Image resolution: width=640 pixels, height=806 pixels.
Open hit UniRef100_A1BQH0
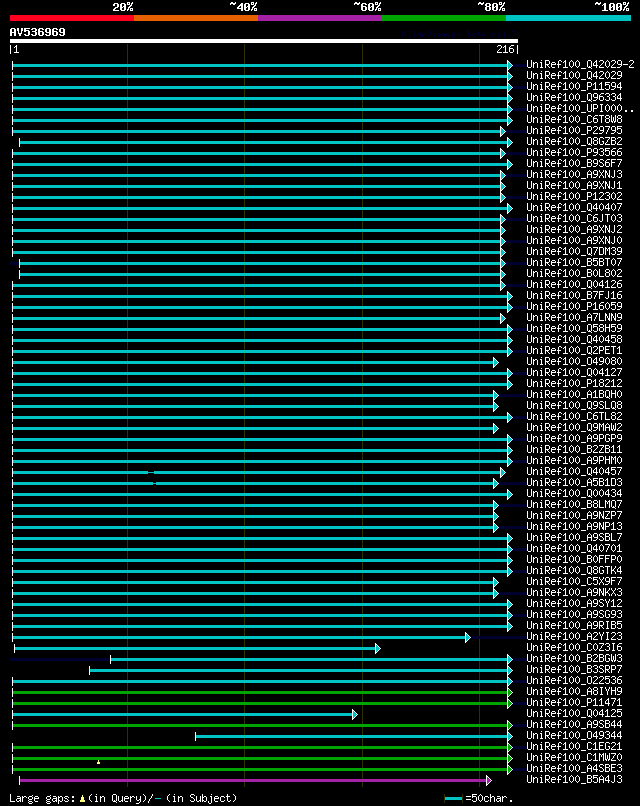574,394
